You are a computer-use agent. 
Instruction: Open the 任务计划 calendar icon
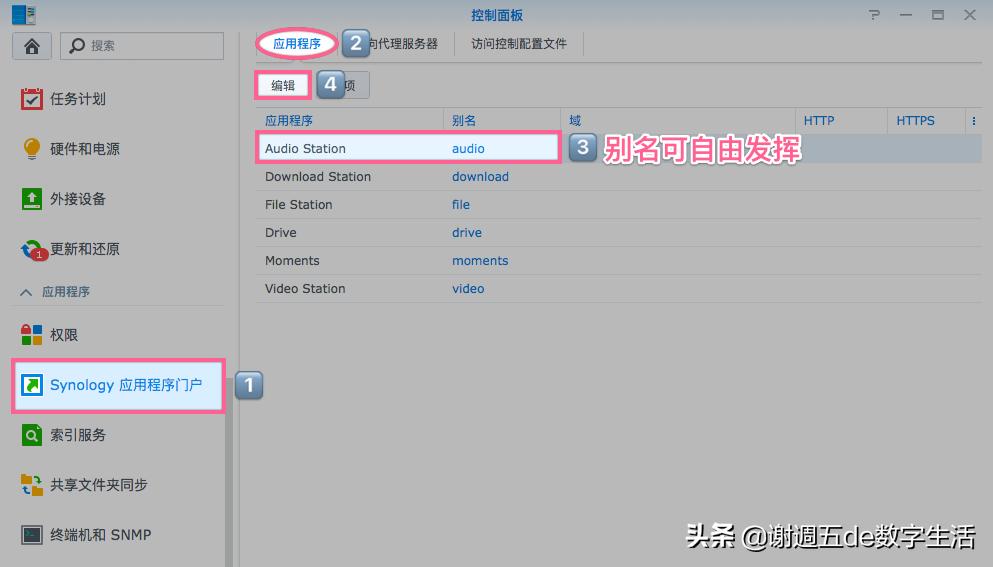coord(32,99)
